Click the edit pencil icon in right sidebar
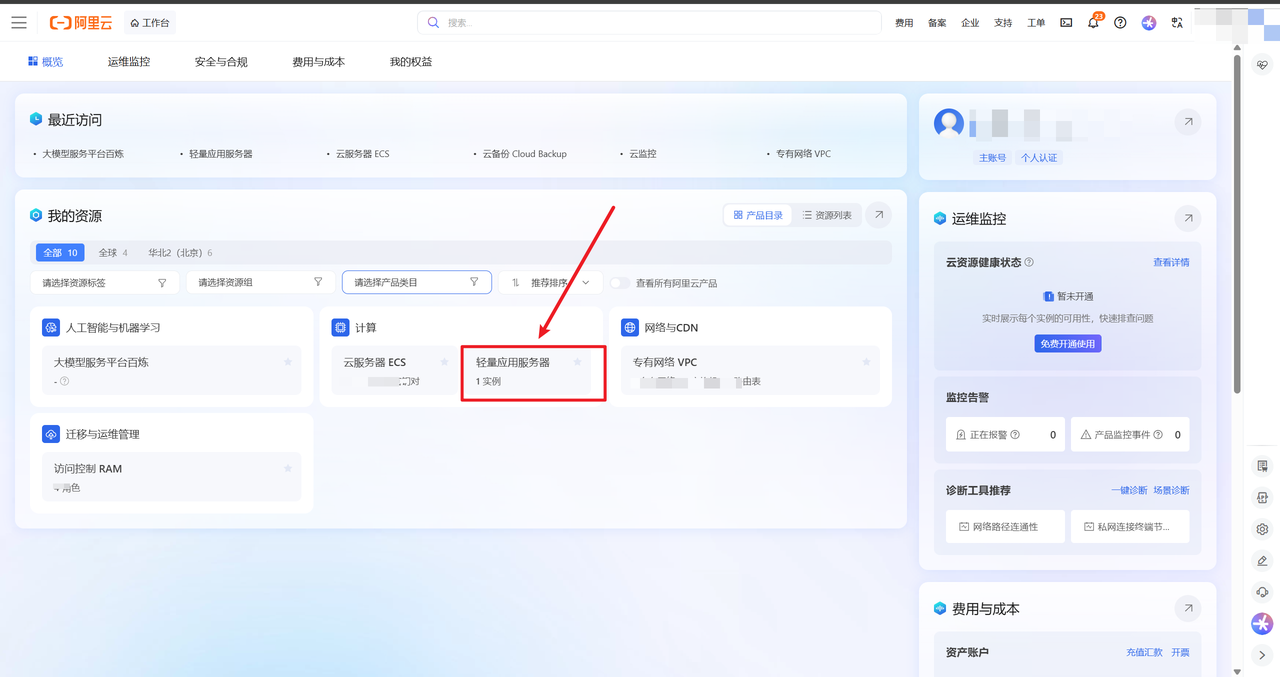 point(1263,561)
